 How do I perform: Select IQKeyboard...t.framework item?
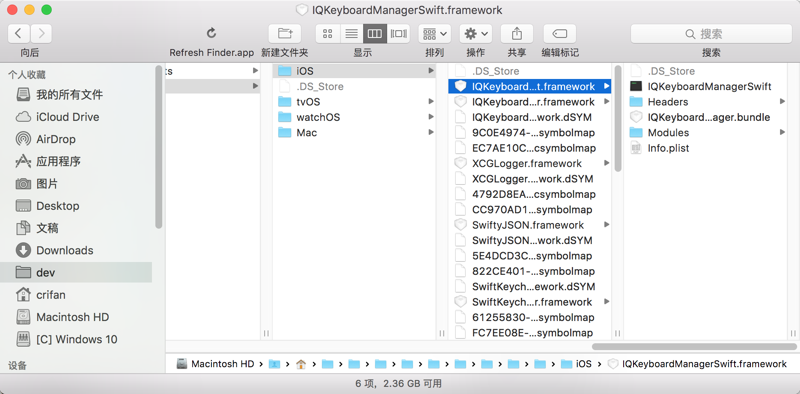(x=530, y=86)
